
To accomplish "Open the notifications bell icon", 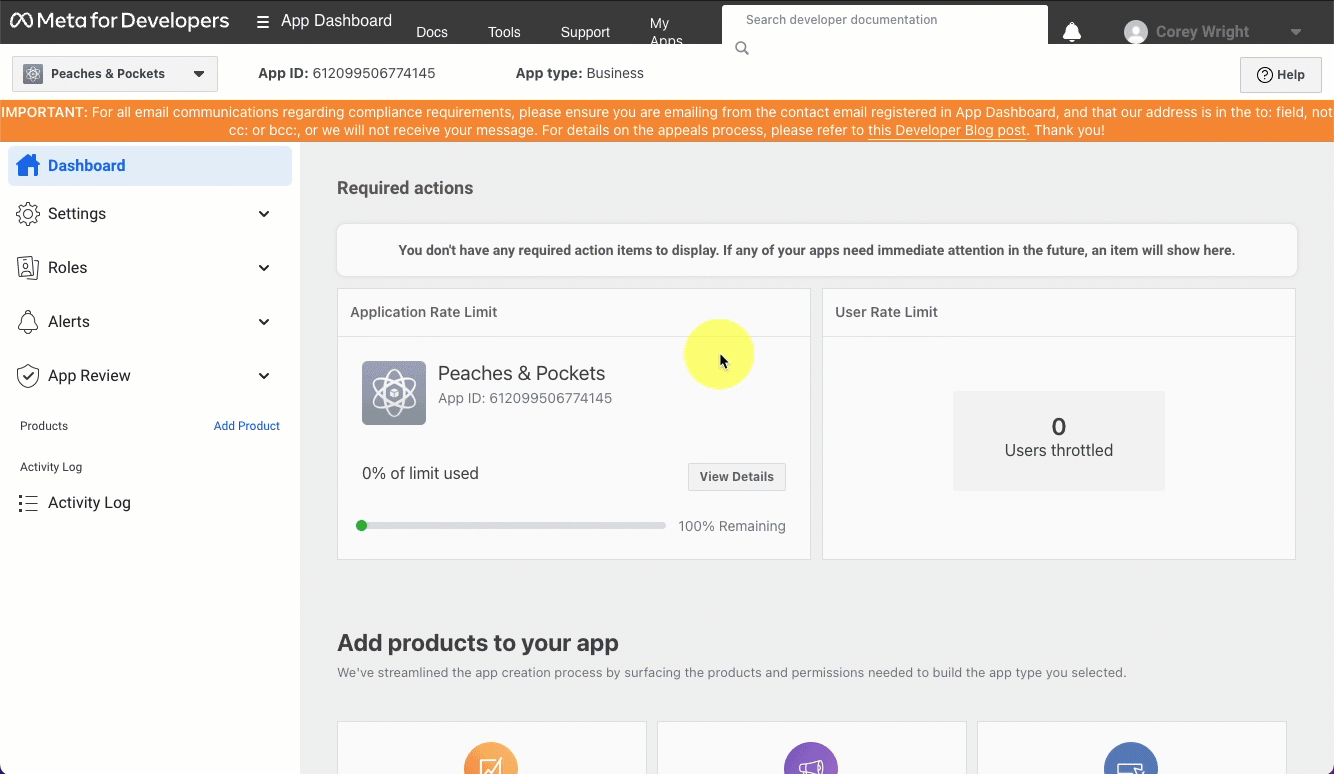I will click(1071, 32).
